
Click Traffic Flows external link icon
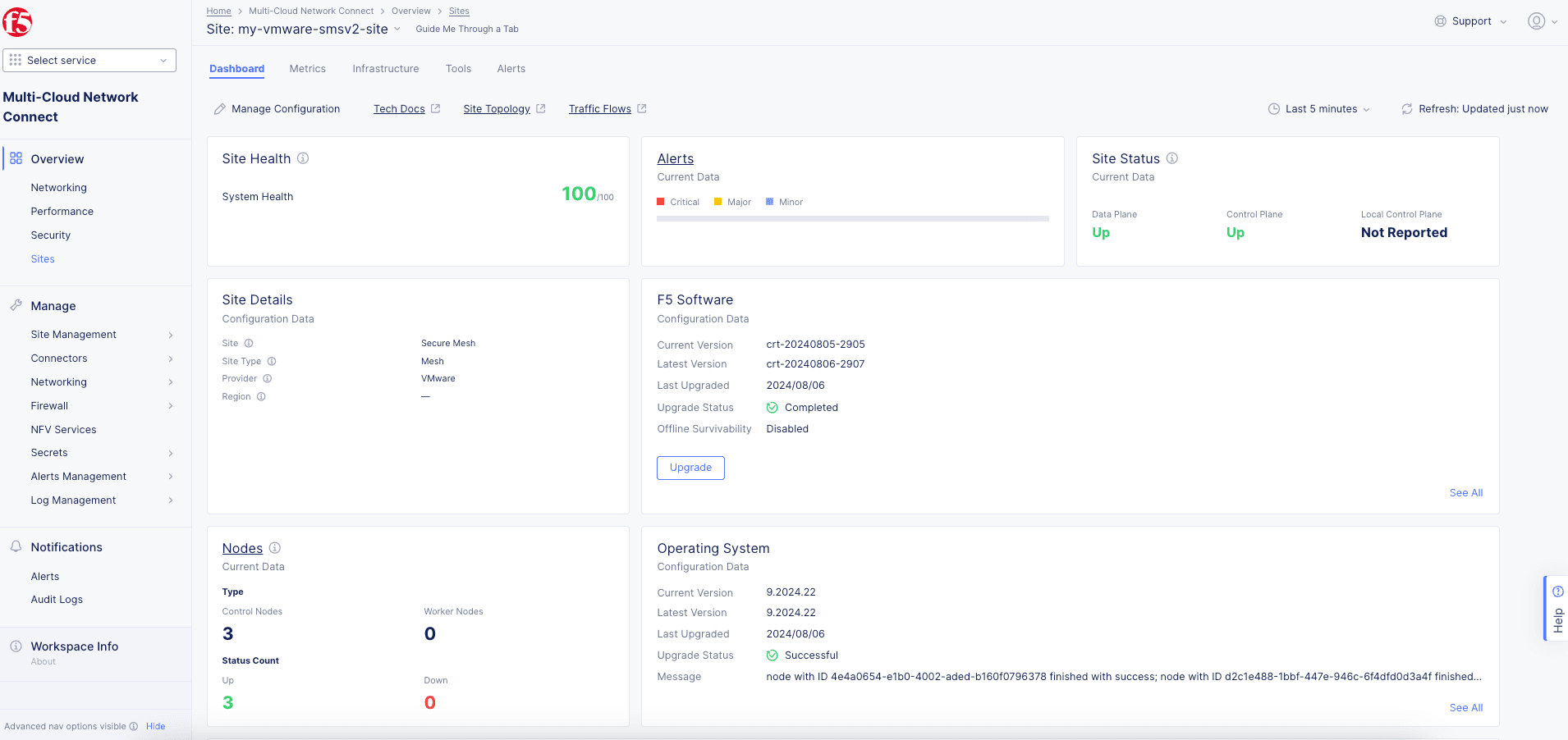pos(642,108)
